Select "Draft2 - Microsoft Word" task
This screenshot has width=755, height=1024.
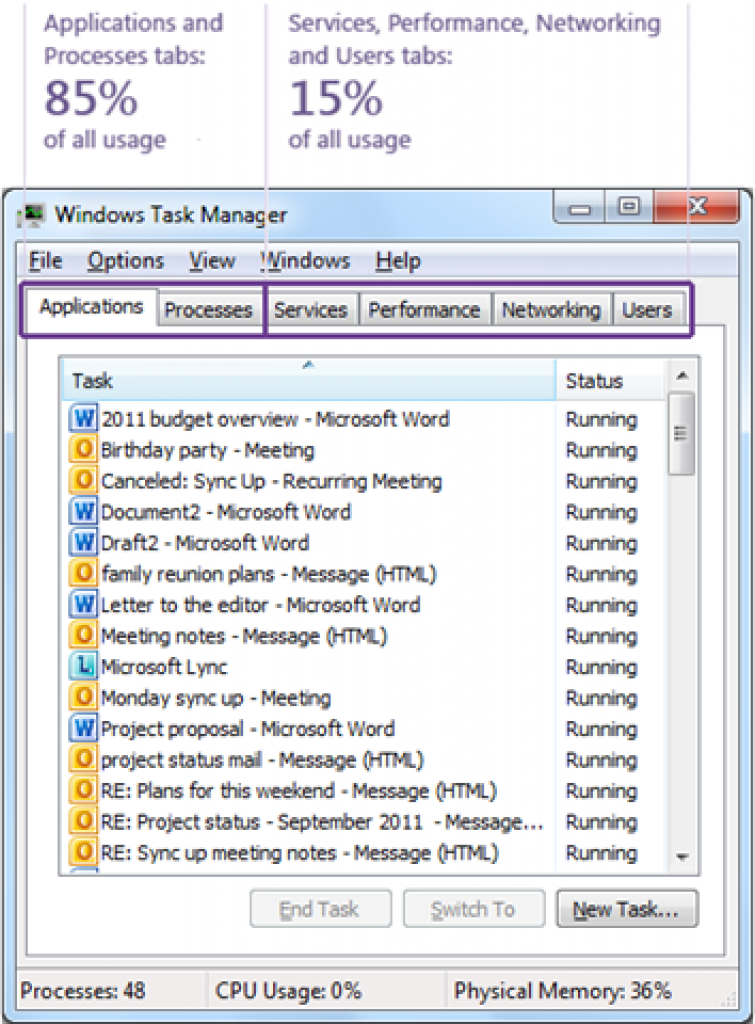(x=205, y=543)
